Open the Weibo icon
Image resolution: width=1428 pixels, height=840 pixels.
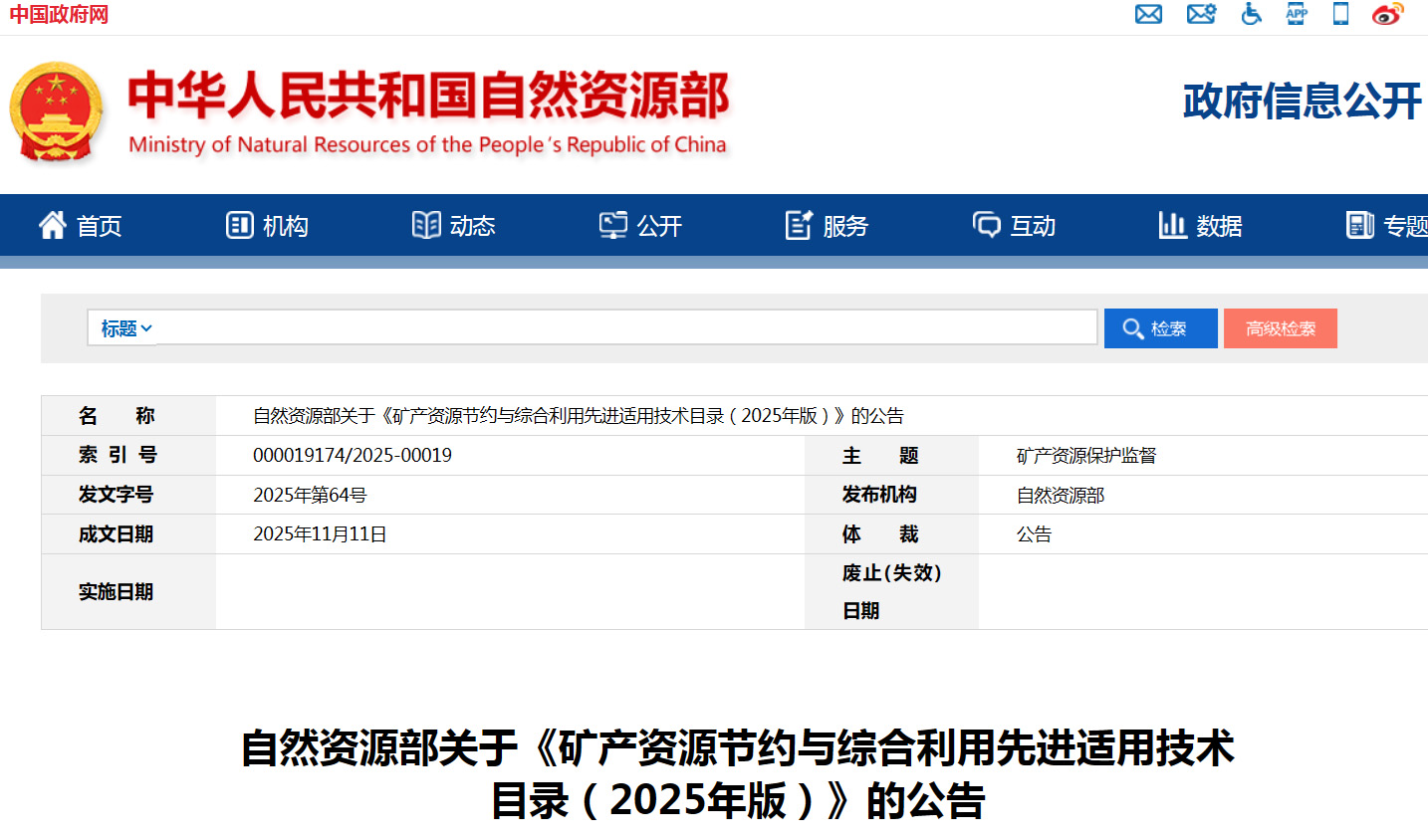1387,14
